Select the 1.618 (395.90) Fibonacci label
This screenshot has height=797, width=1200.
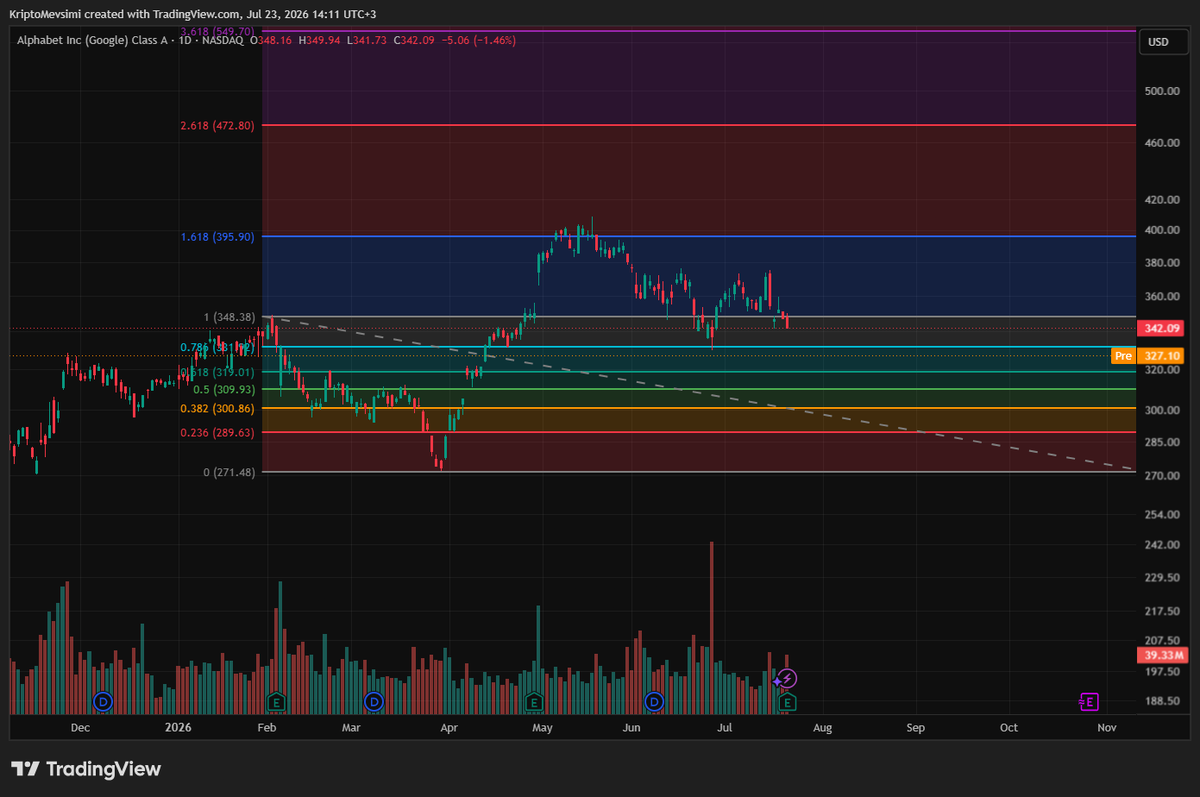(217, 237)
